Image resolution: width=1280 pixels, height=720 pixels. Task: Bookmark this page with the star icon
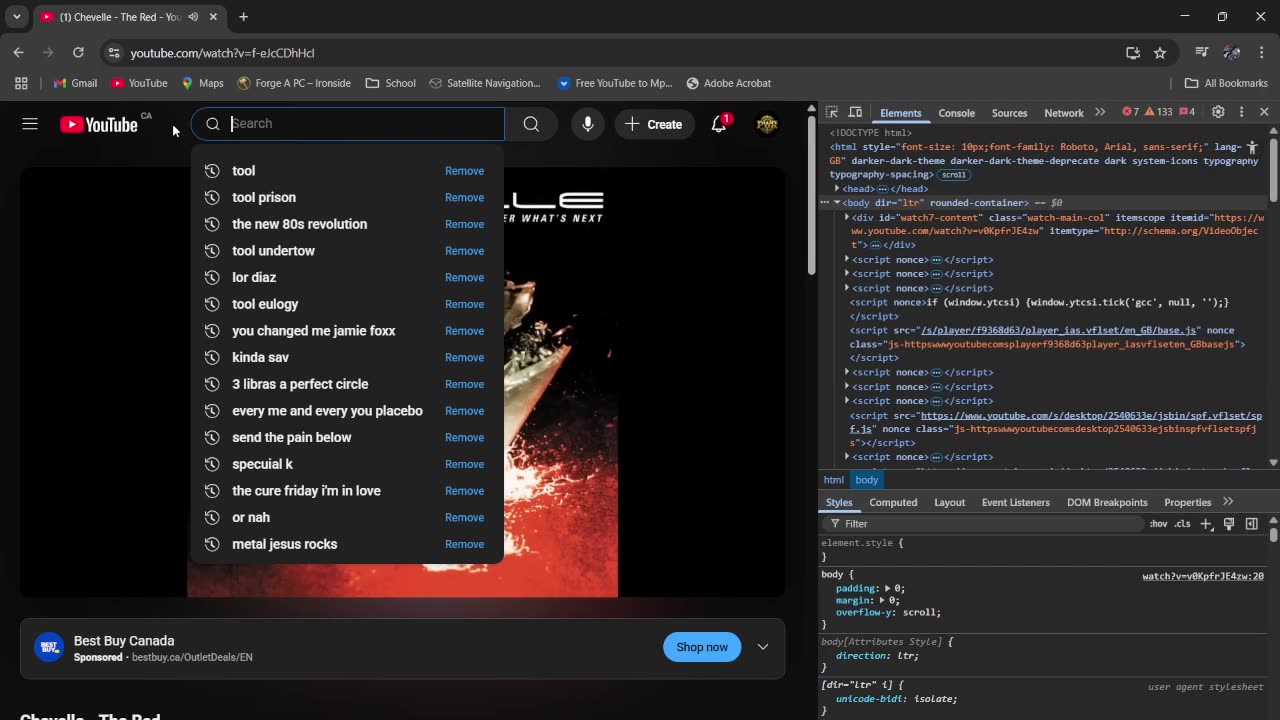coord(1160,53)
